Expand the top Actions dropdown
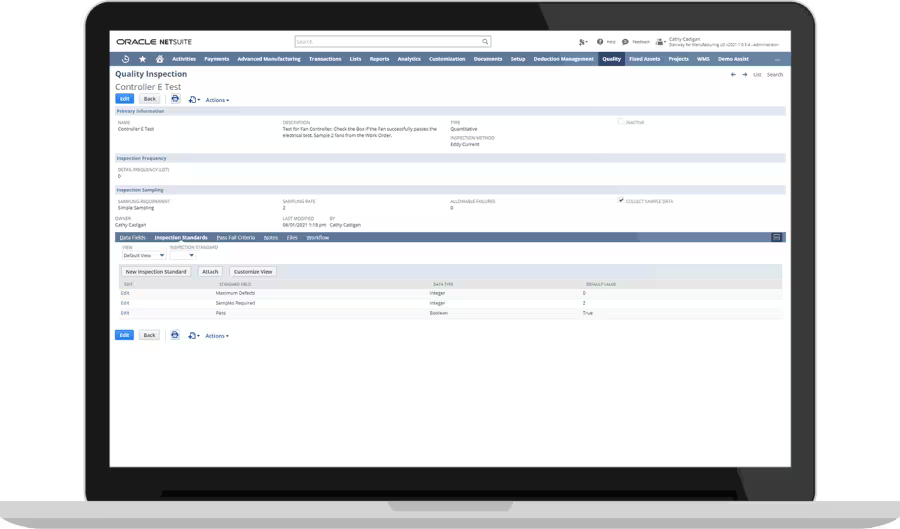Image resolution: width=900 pixels, height=529 pixels. pyautogui.click(x=216, y=100)
